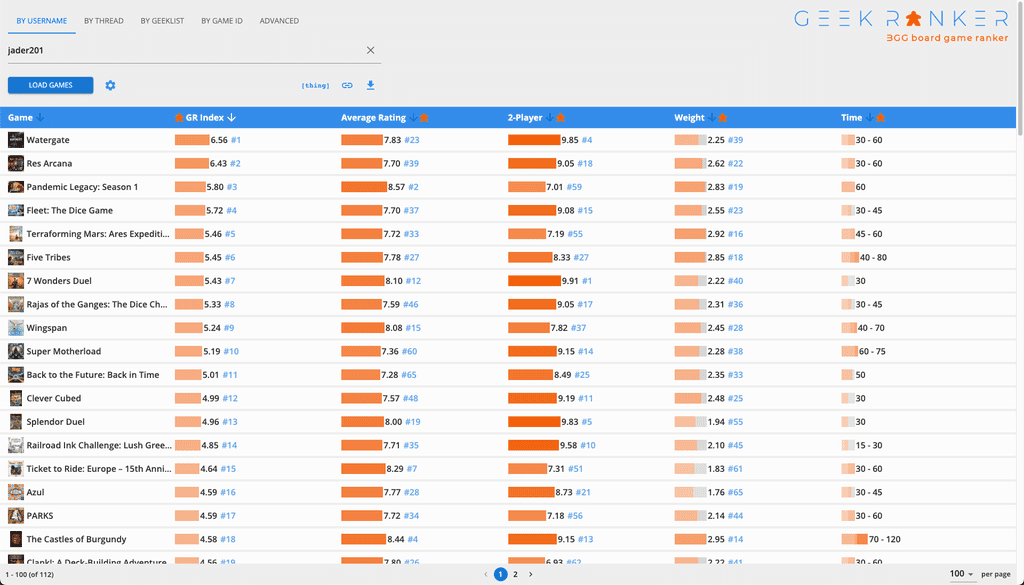Image resolution: width=1024 pixels, height=585 pixels.
Task: Sort by Time arrow
Action: [869, 118]
